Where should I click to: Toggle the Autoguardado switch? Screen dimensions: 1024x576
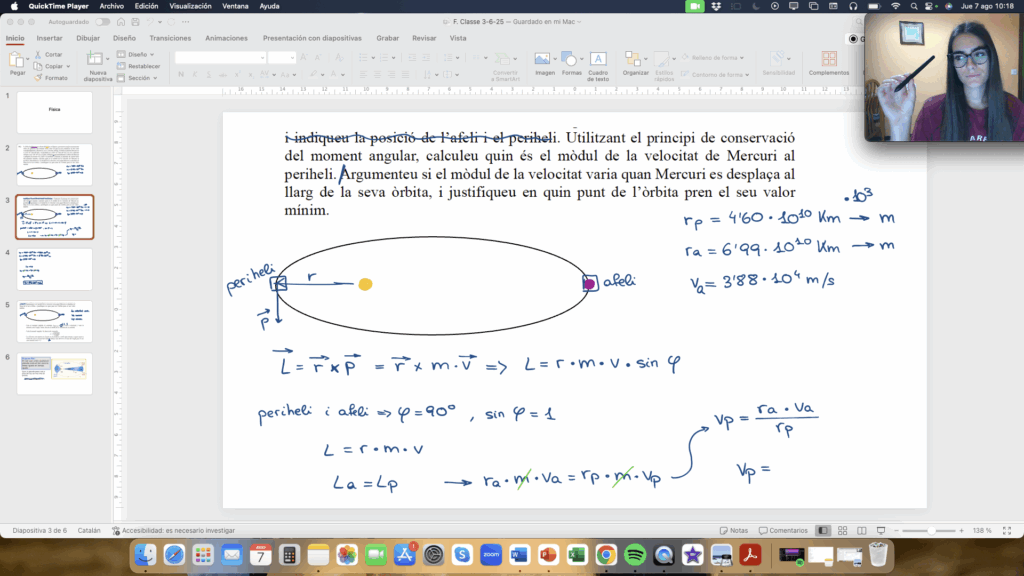click(x=103, y=22)
